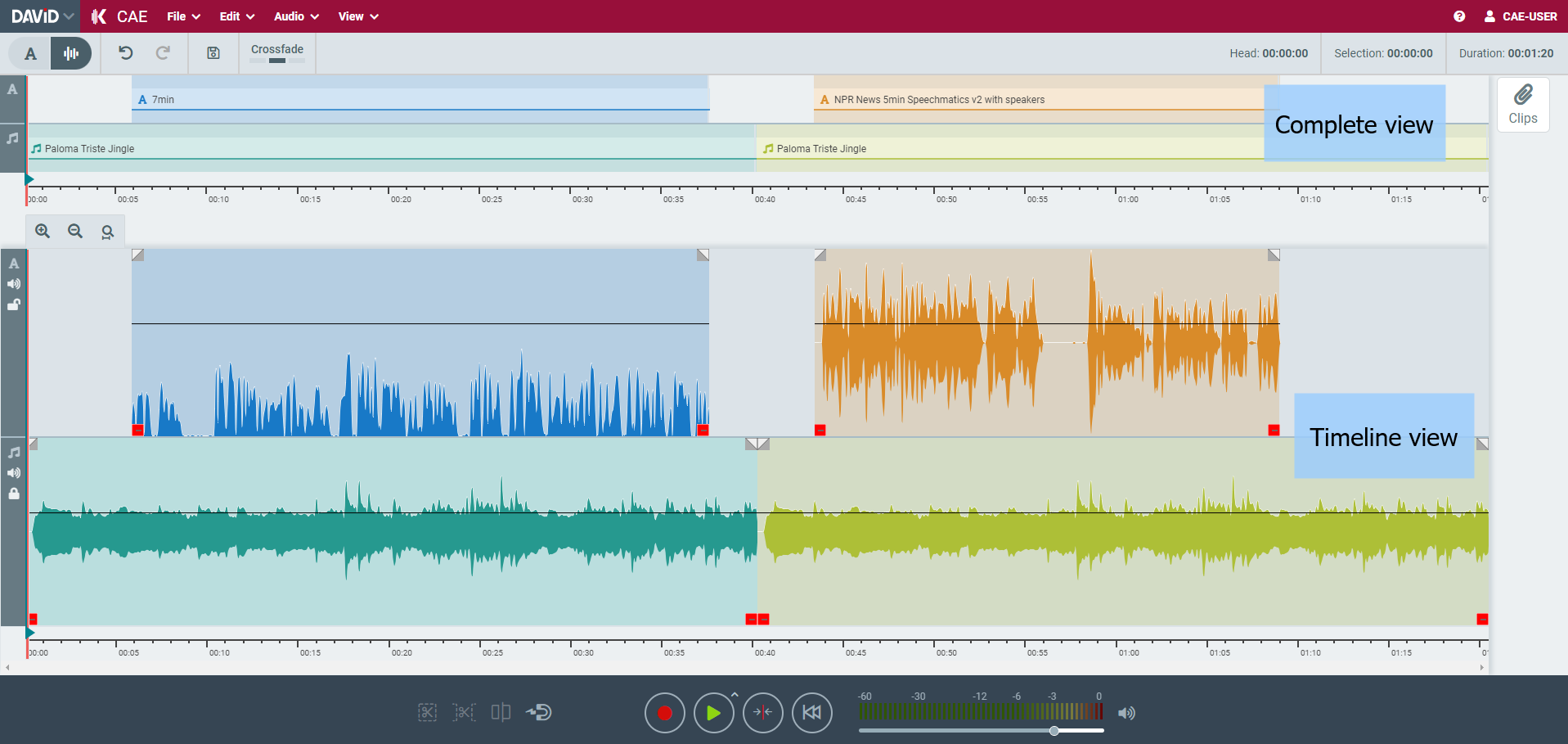Zoom in on the timeline
The image size is (1568, 744).
pyautogui.click(x=42, y=230)
